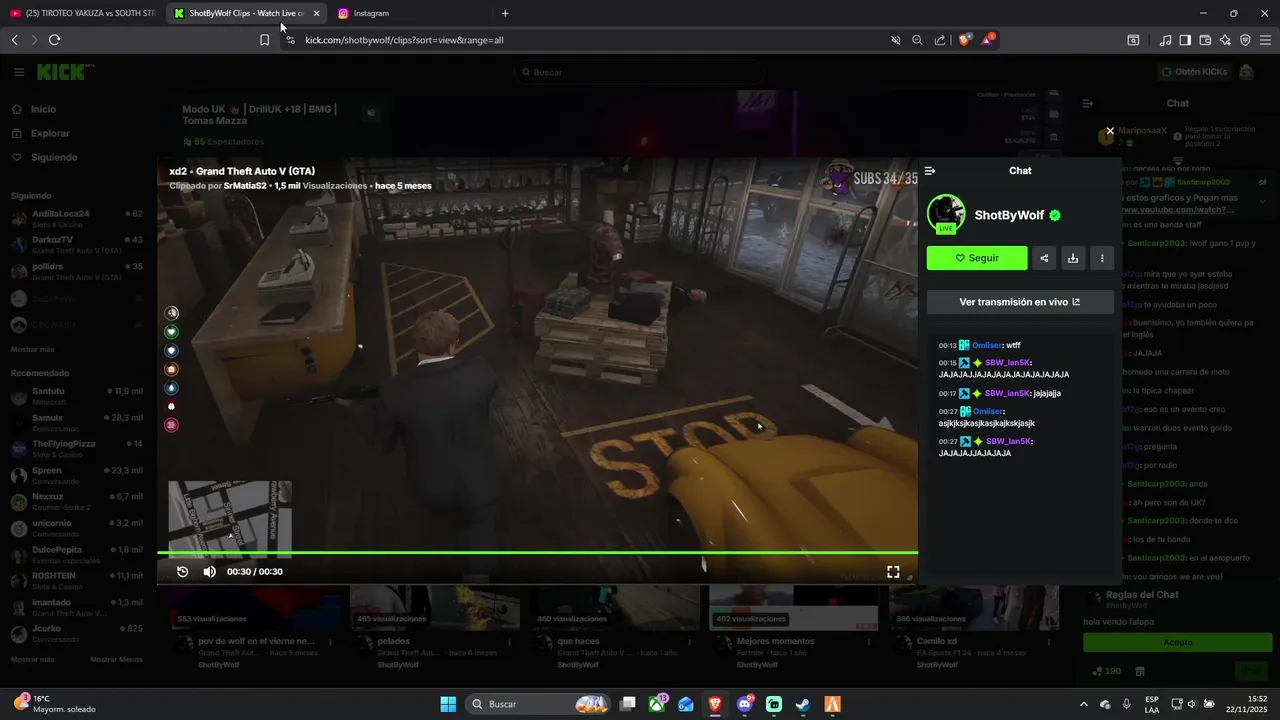The width and height of the screenshot is (1280, 720).
Task: Toggle fullscreen for the clip
Action: pos(893,572)
